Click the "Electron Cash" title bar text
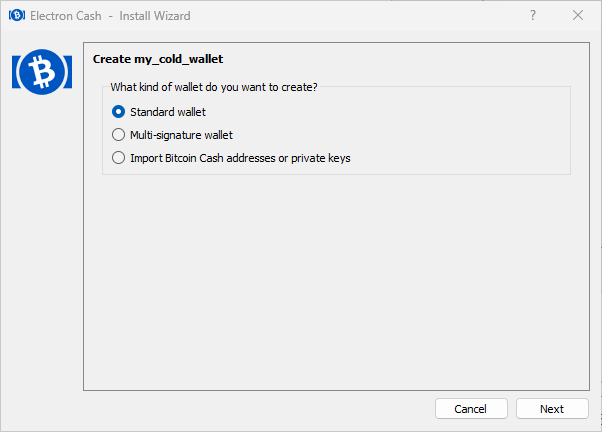Image resolution: width=602 pixels, height=432 pixels. coord(66,16)
